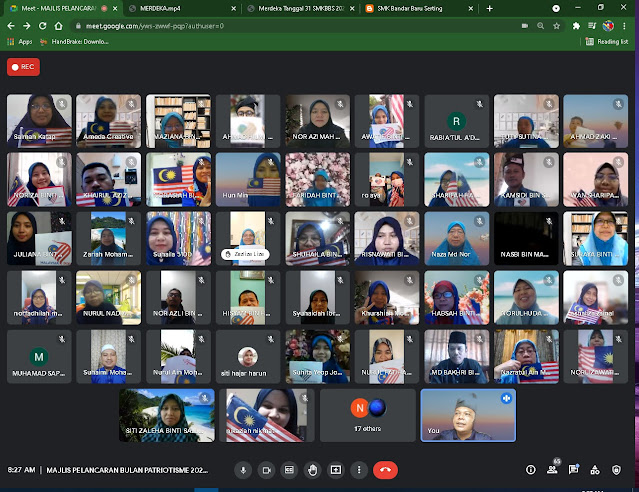Select the siti hajar harun tile
Image resolution: width=639 pixels, height=492 pixels.
pyautogui.click(x=248, y=357)
